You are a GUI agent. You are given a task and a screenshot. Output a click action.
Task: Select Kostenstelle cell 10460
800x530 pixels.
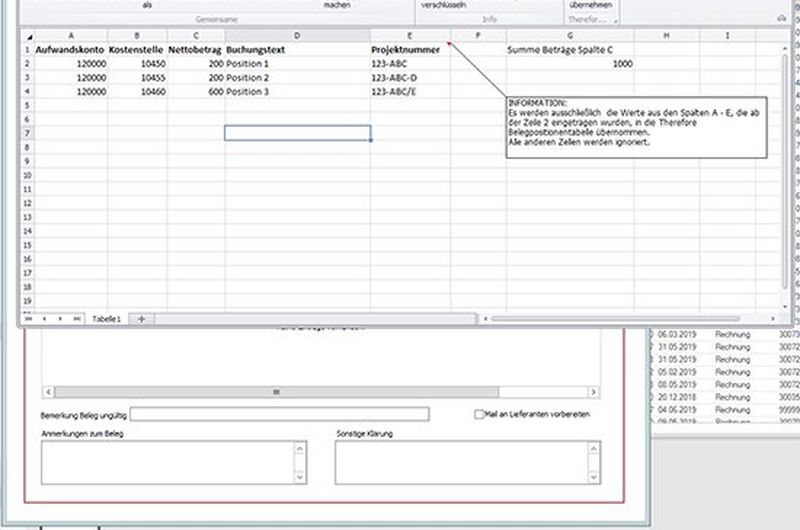(137, 92)
